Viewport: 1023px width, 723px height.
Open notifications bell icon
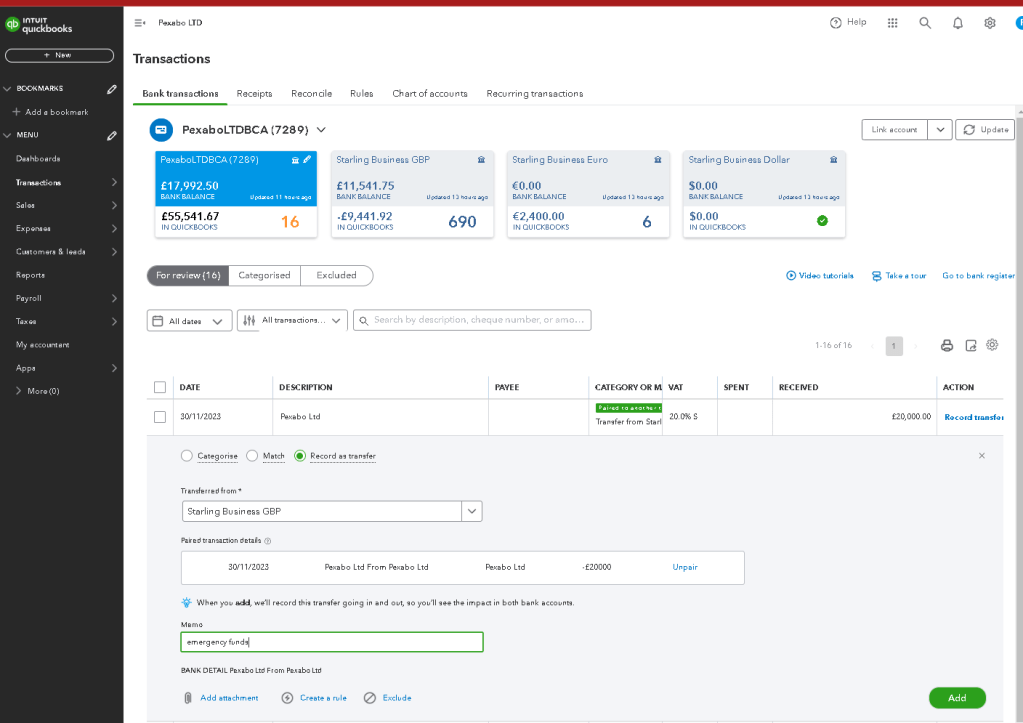tap(958, 23)
